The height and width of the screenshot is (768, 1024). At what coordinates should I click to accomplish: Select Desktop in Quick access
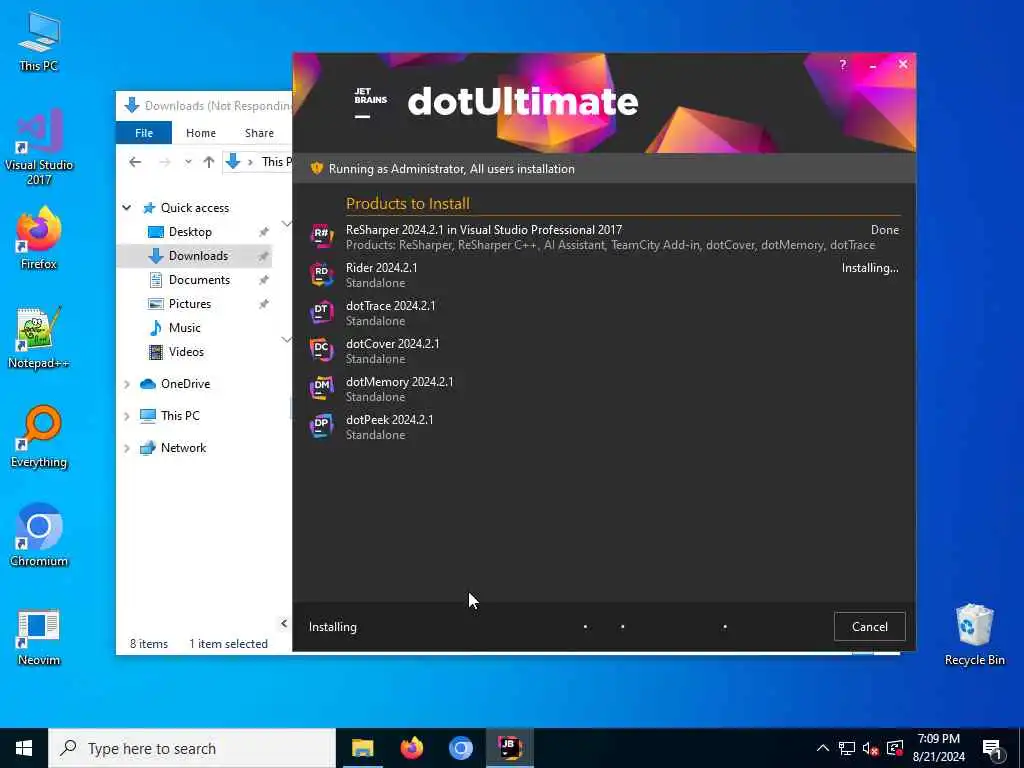[x=190, y=232]
